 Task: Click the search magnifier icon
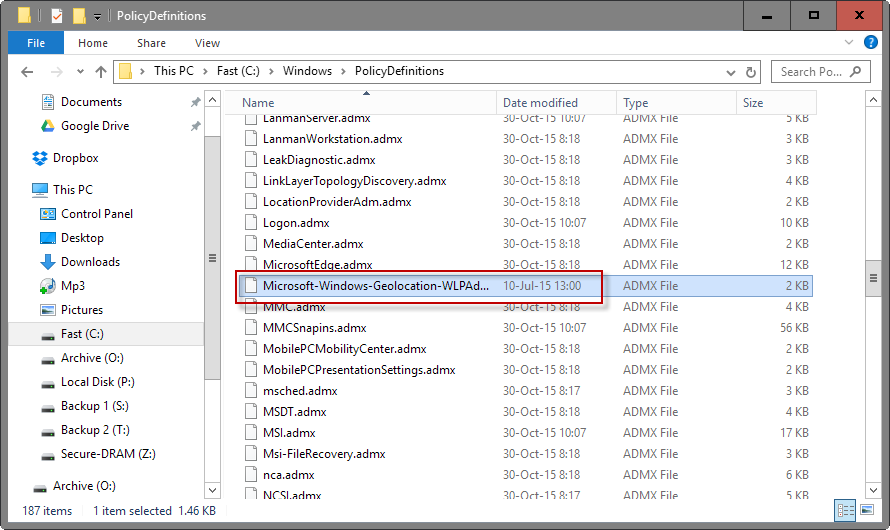coord(855,71)
